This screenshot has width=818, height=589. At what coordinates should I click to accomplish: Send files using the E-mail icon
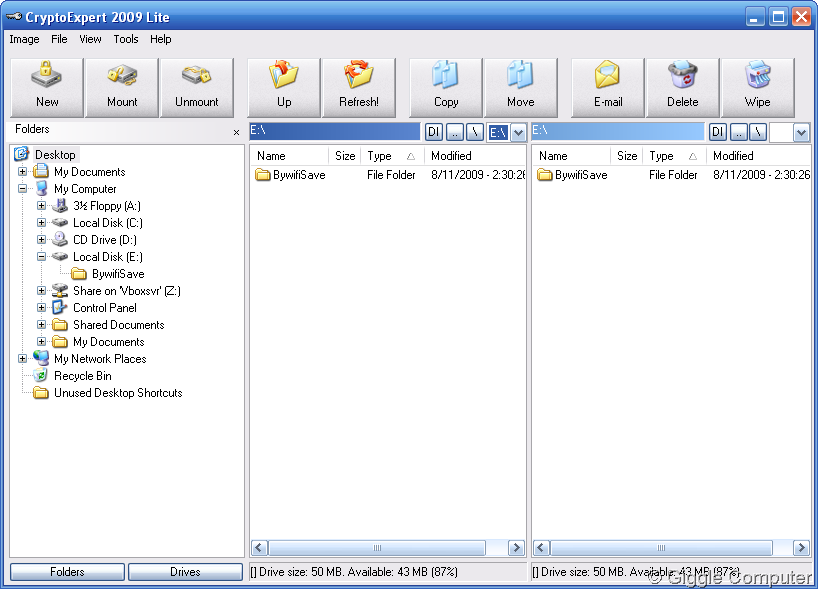(x=608, y=87)
